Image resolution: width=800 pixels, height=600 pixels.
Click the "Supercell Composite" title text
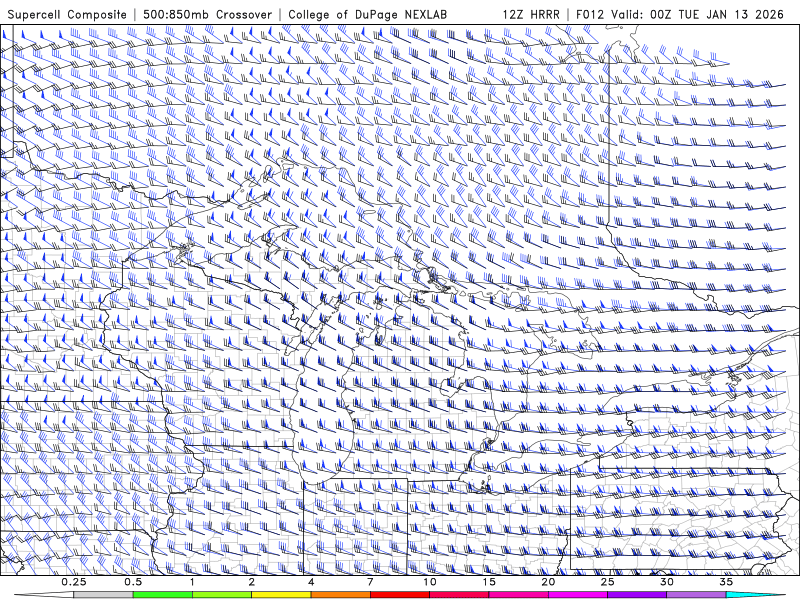point(67,14)
